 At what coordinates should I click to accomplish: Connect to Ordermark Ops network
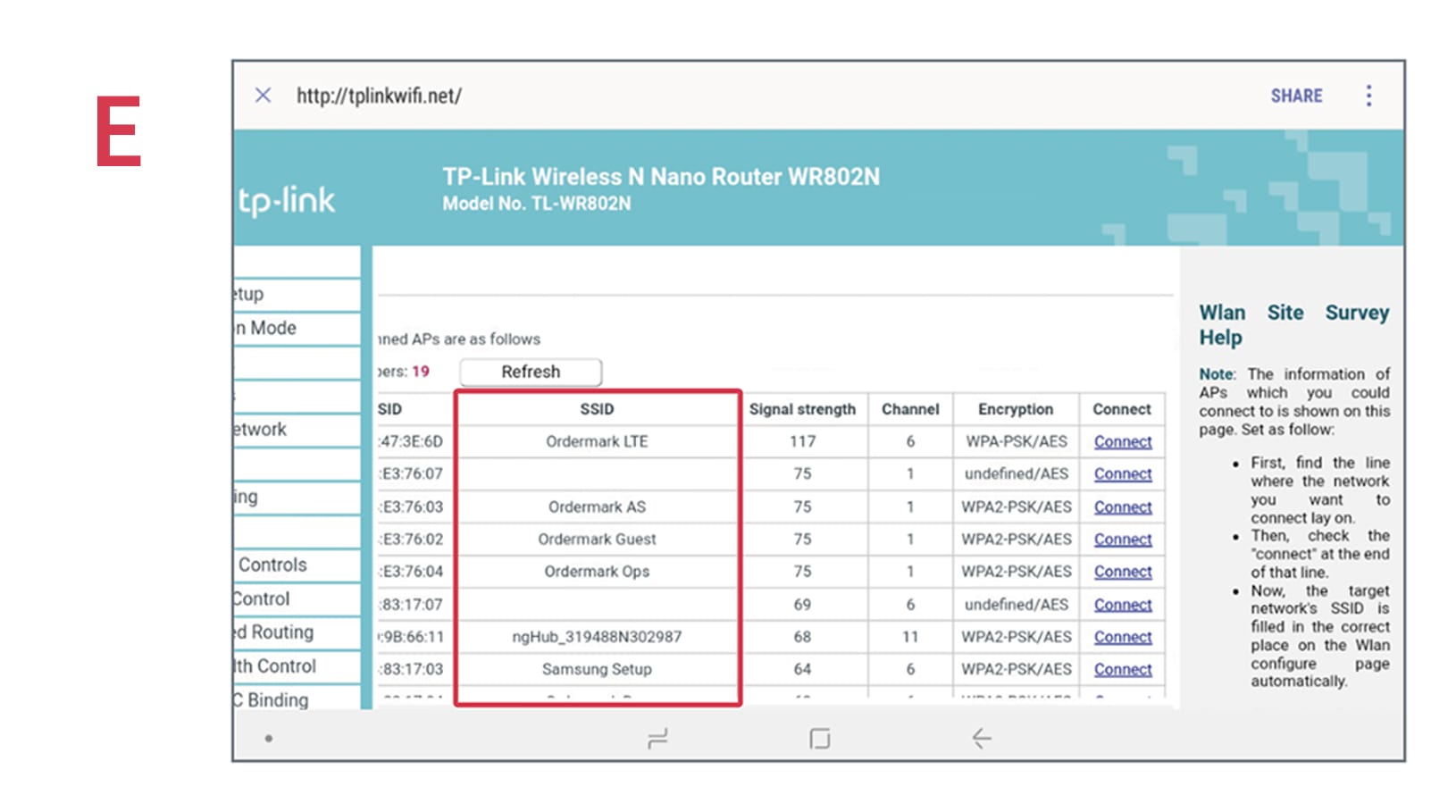[x=1123, y=571]
